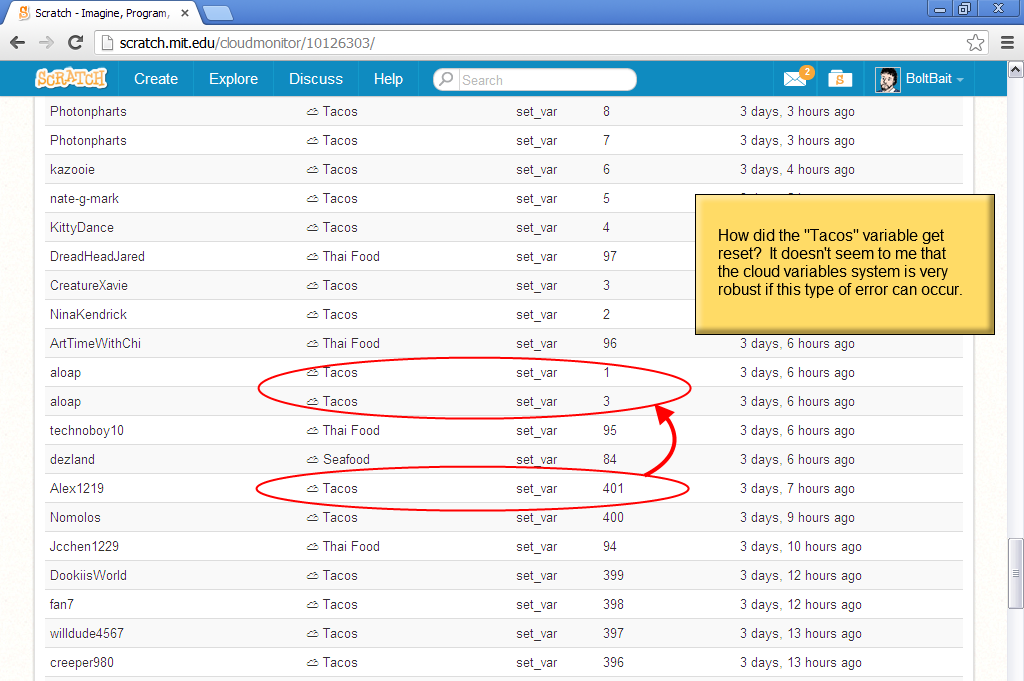Reload the page with the refresh icon
The image size is (1024, 681).
pos(76,42)
